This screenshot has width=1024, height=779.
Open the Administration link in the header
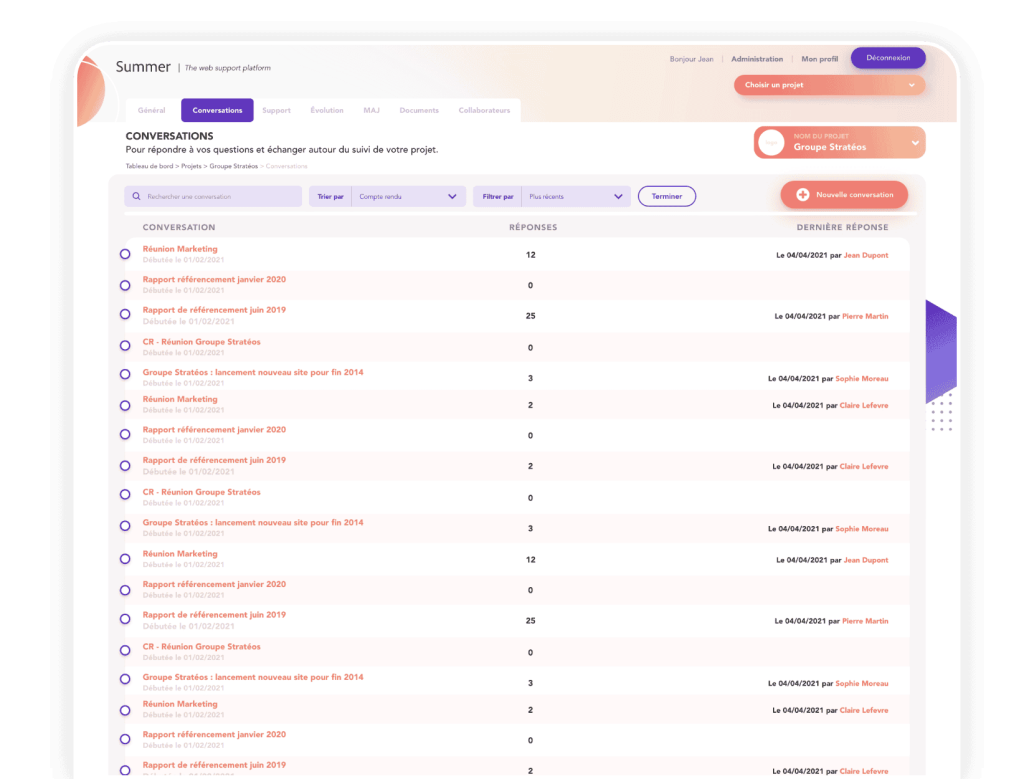757,59
